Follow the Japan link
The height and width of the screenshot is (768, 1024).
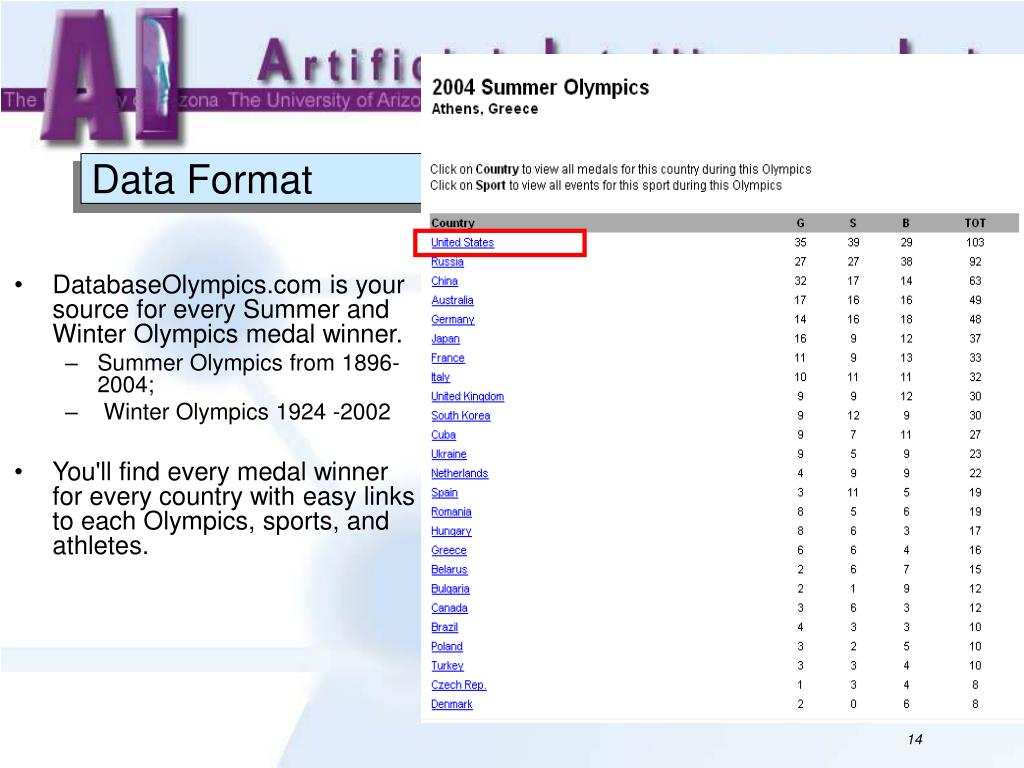click(445, 339)
